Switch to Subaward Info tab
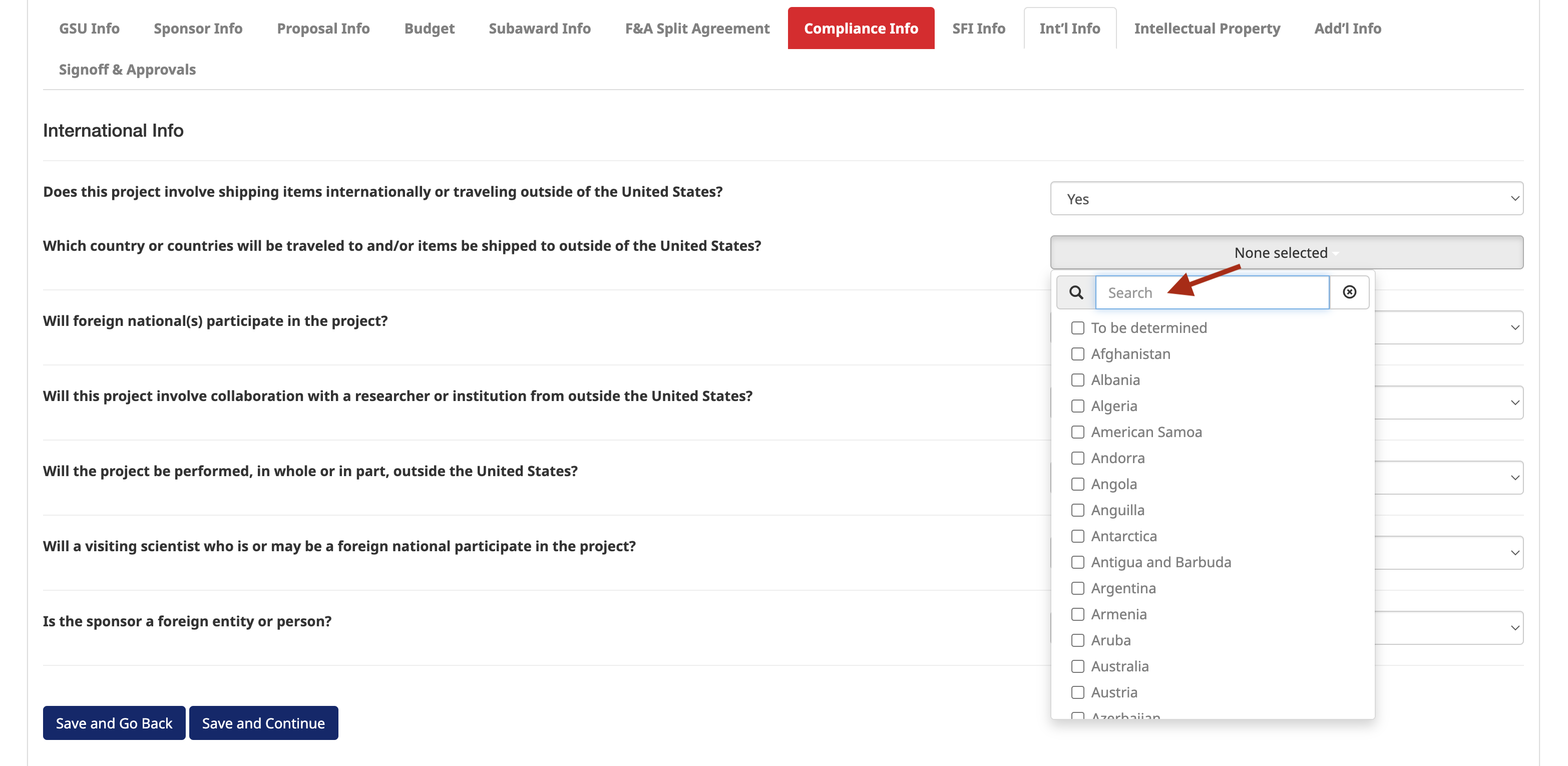Image resolution: width=1568 pixels, height=766 pixels. pyautogui.click(x=539, y=29)
